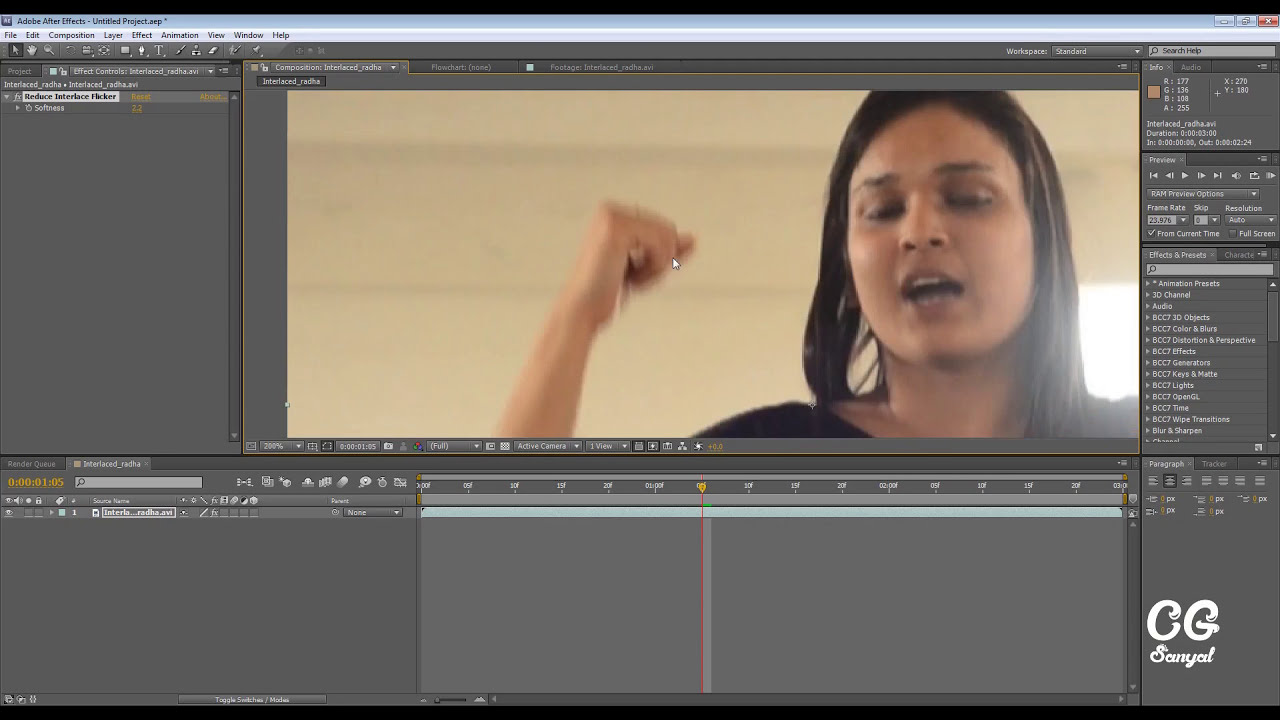The width and height of the screenshot is (1280, 720).
Task: Switch to the Render Queue tab
Action: pos(32,464)
